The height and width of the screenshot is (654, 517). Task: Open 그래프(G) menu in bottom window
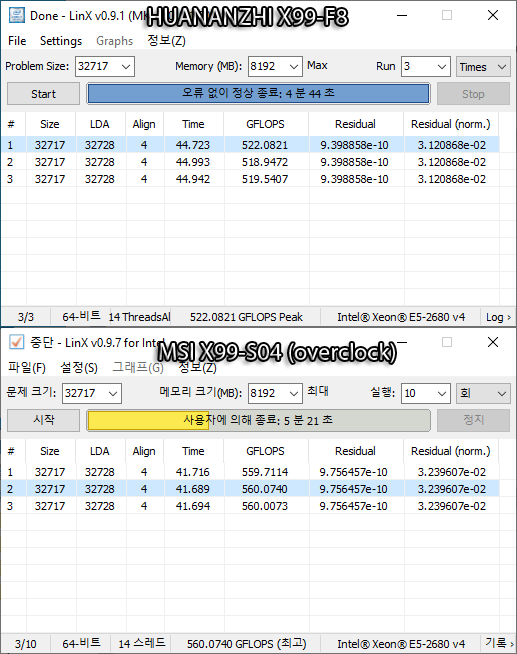(138, 367)
